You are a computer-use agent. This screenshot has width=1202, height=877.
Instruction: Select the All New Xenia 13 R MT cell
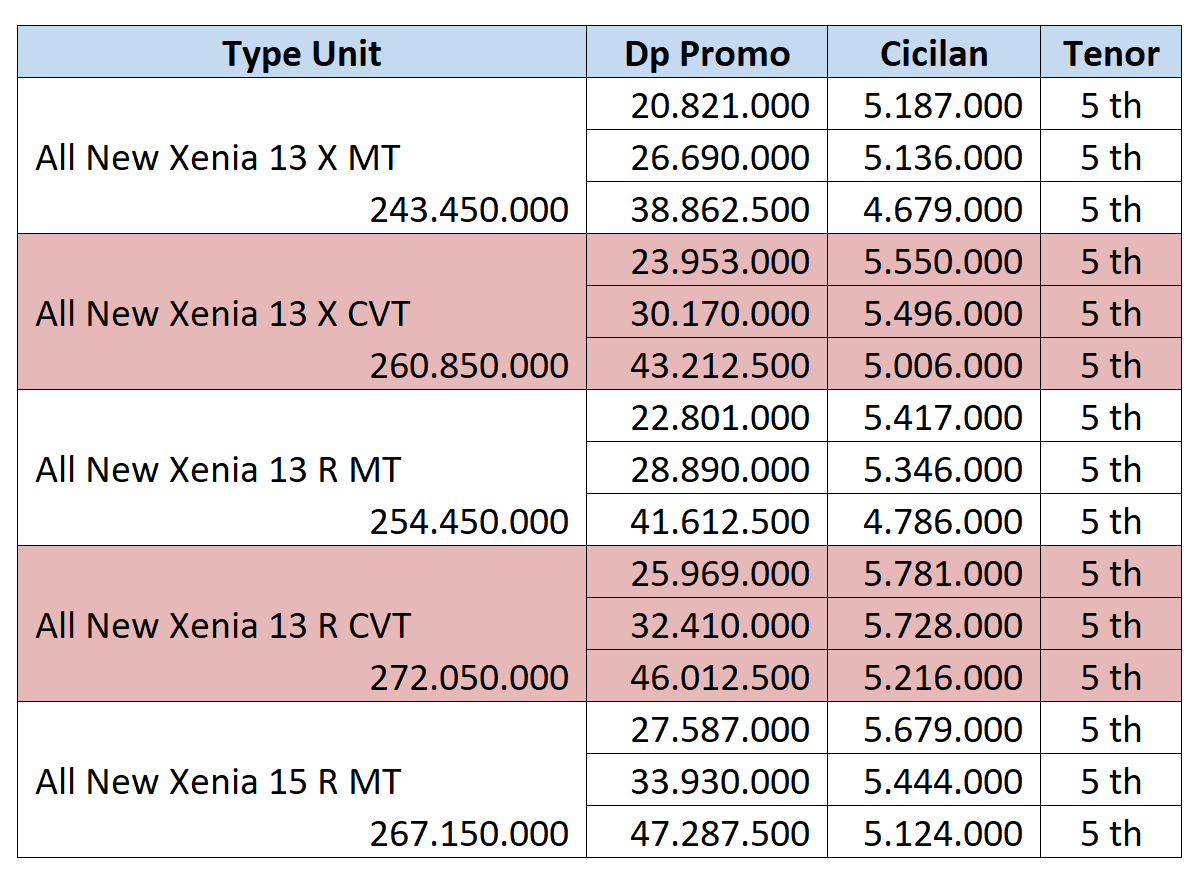pos(218,470)
